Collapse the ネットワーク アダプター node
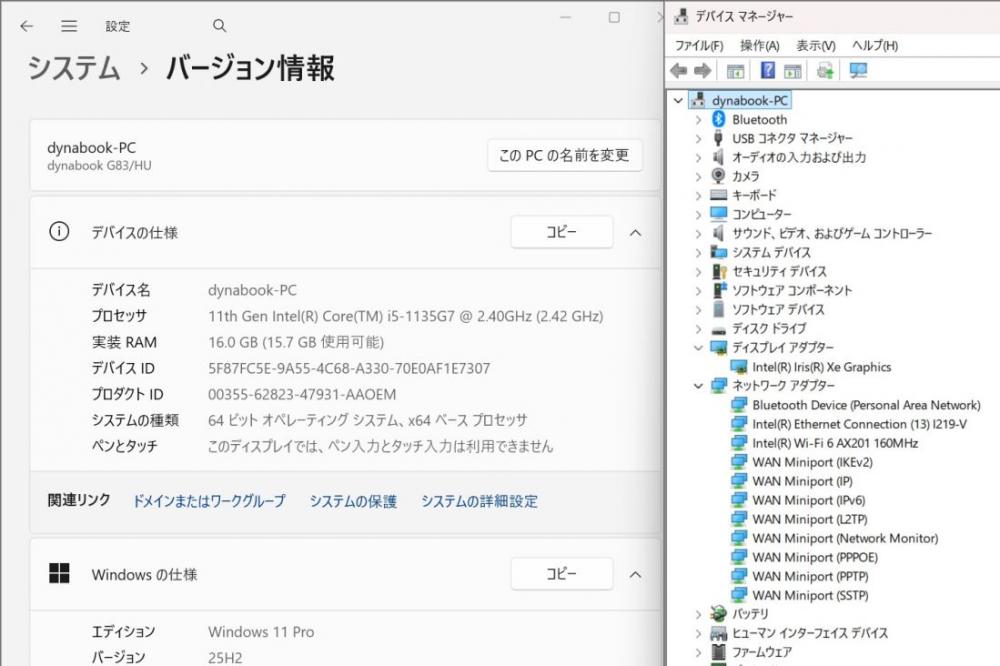The width and height of the screenshot is (1000, 666). 698,386
